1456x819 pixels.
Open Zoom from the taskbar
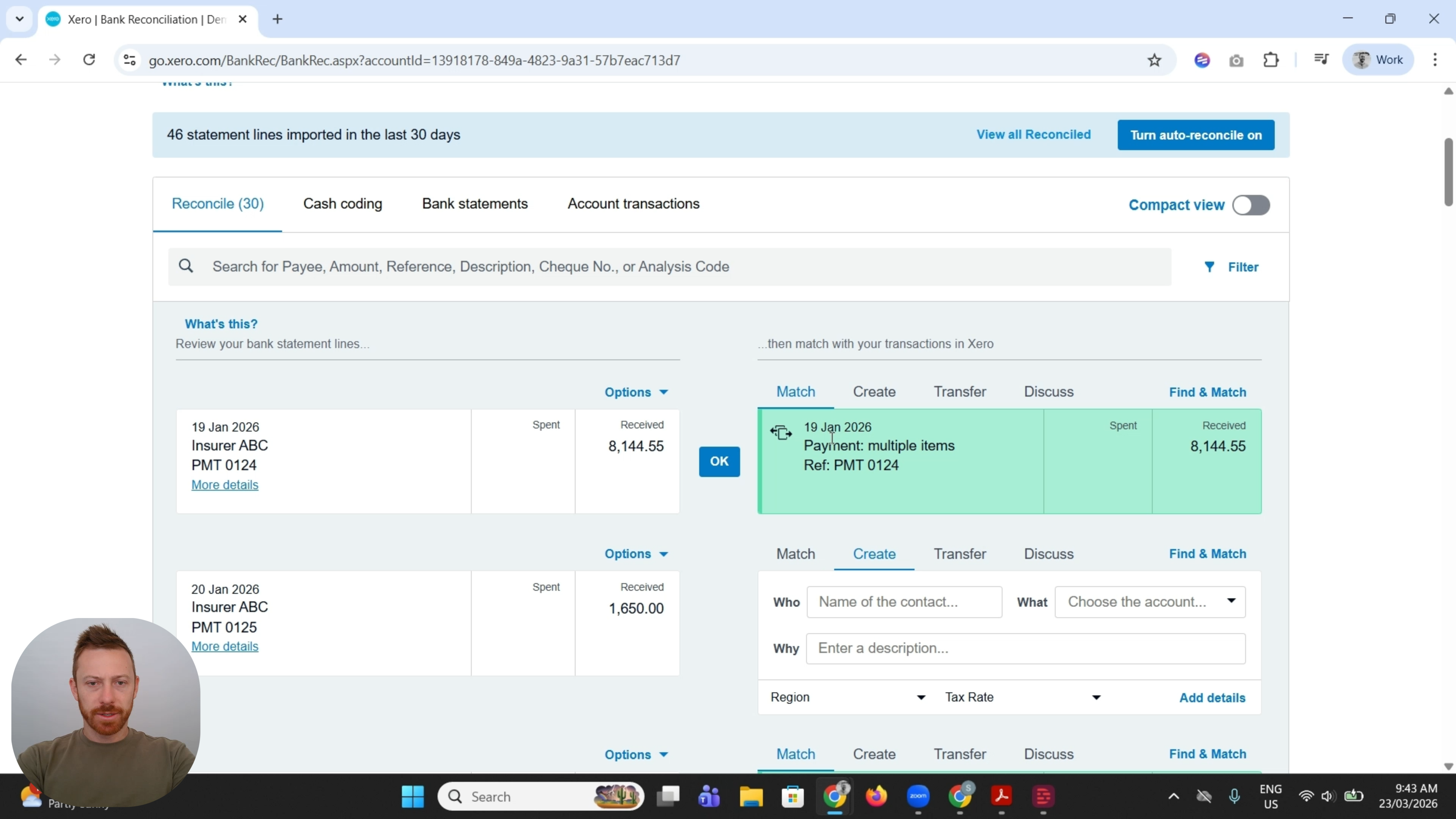(918, 796)
